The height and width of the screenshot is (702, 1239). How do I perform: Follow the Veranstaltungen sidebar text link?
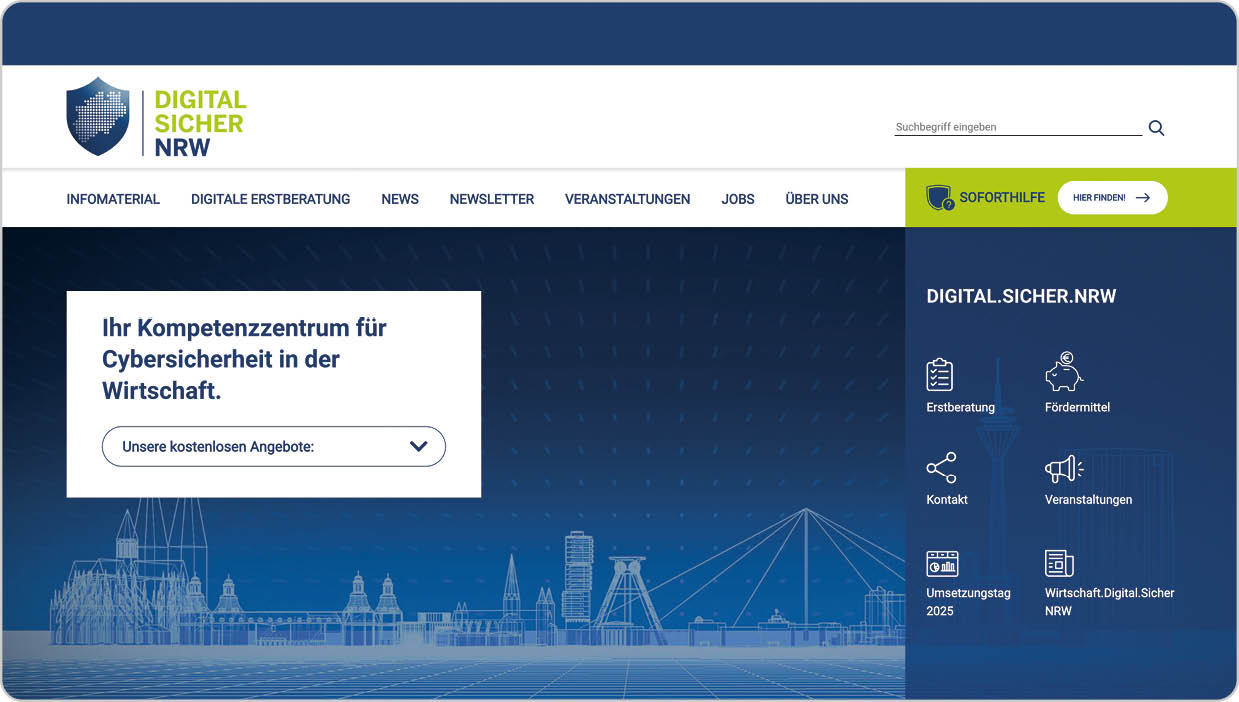click(x=1088, y=500)
